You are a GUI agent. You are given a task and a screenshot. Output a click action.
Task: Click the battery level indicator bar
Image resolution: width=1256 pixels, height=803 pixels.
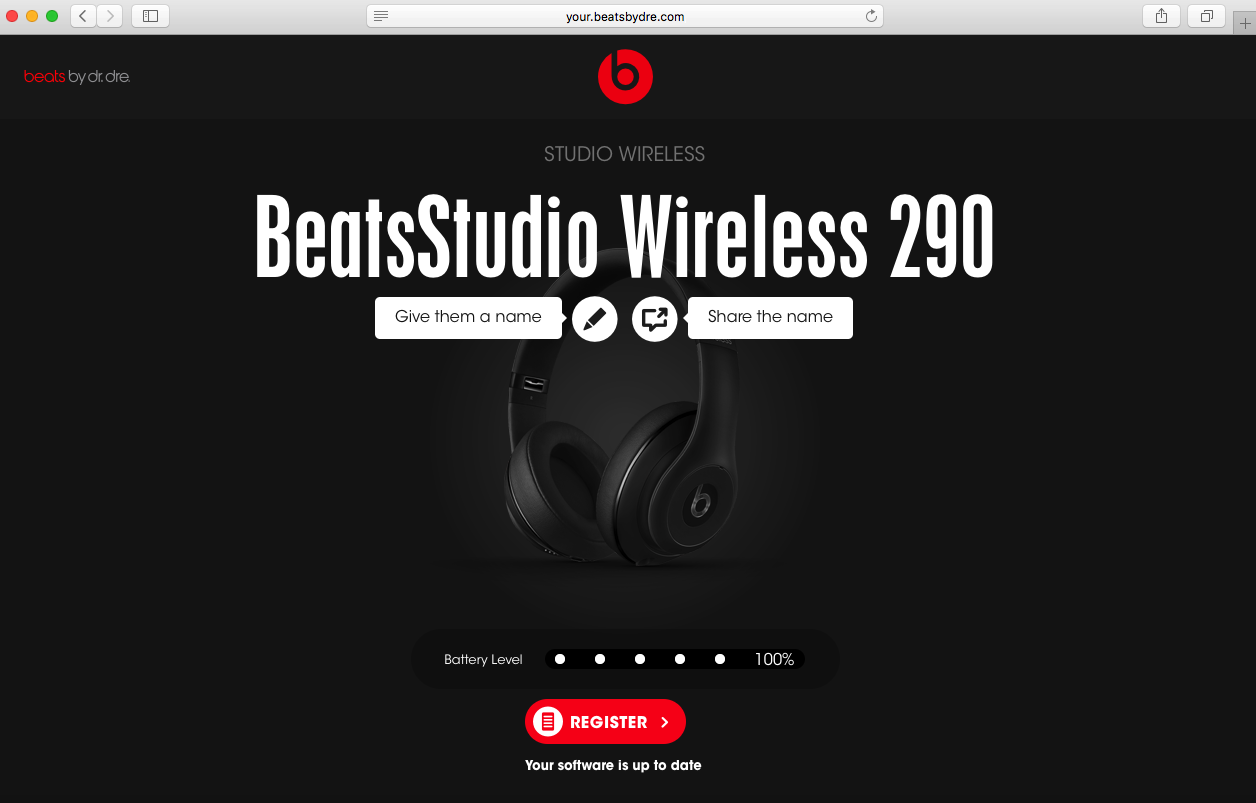[x=674, y=659]
